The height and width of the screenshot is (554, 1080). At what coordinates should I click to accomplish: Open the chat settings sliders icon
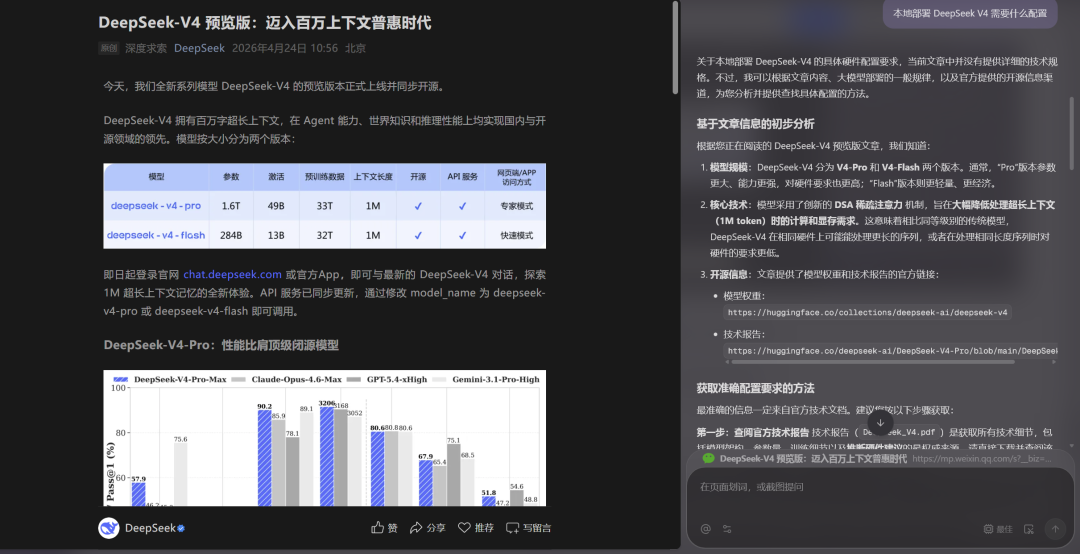(727, 529)
